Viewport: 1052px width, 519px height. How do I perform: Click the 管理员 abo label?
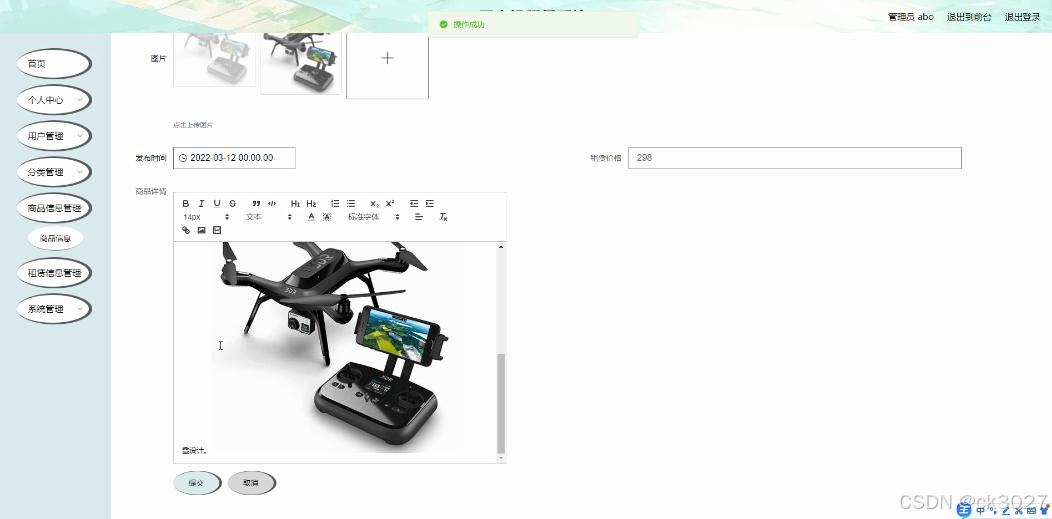point(910,17)
